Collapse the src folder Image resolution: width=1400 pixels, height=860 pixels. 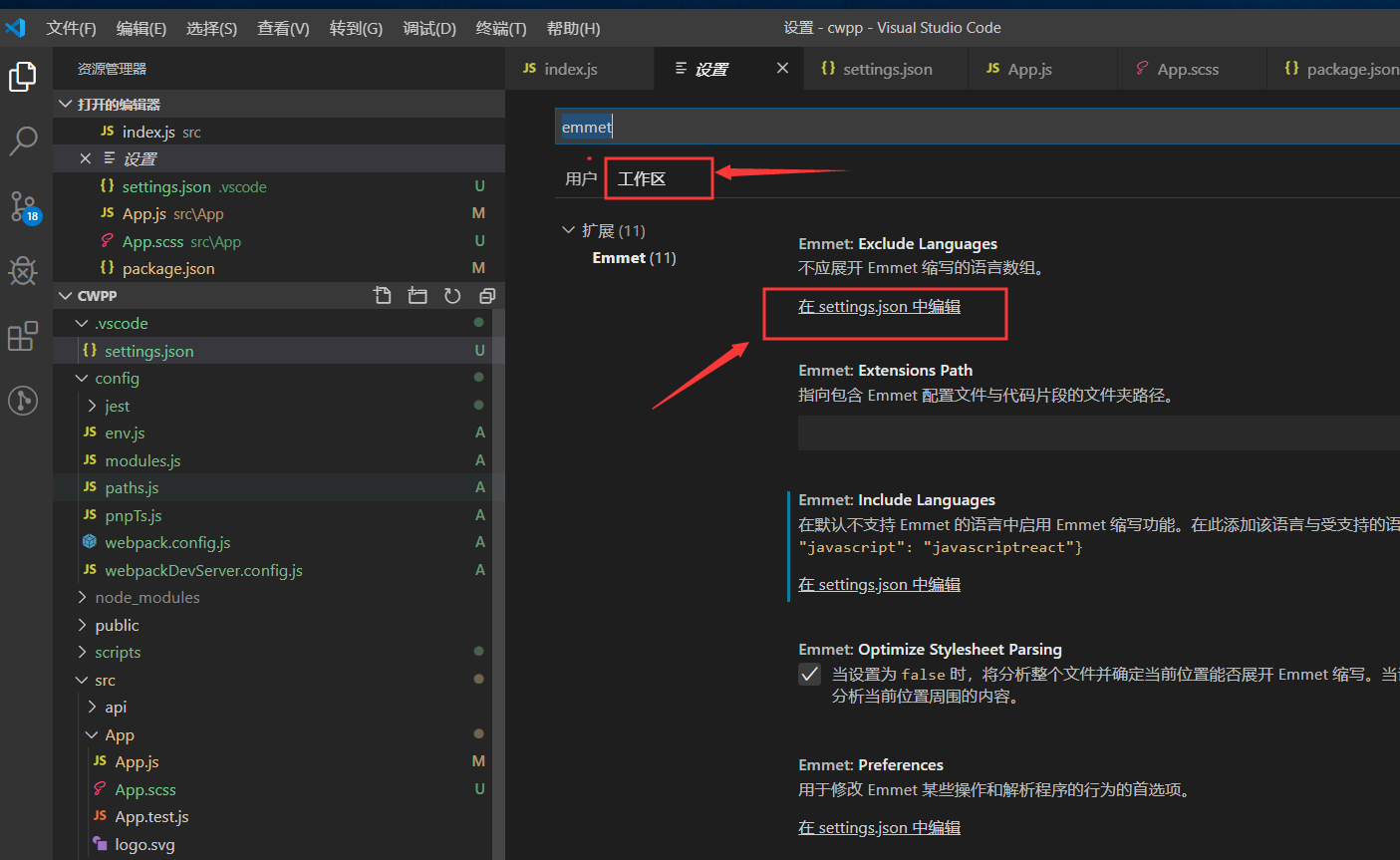[x=82, y=680]
